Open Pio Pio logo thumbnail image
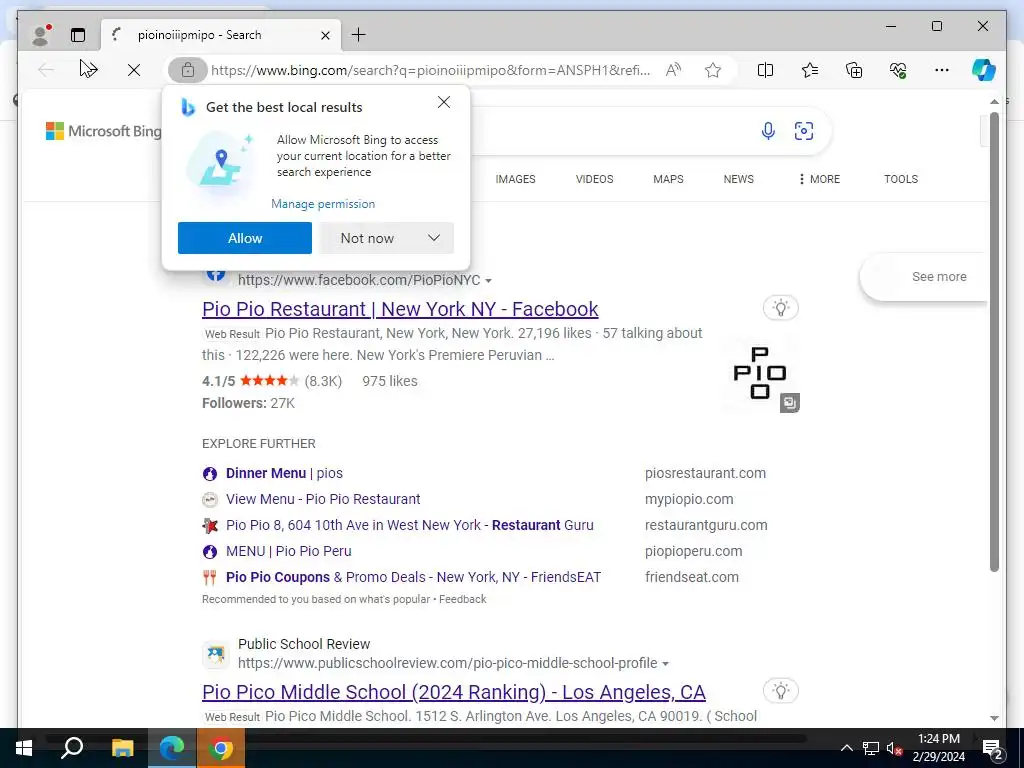Viewport: 1024px width, 768px height. point(760,374)
